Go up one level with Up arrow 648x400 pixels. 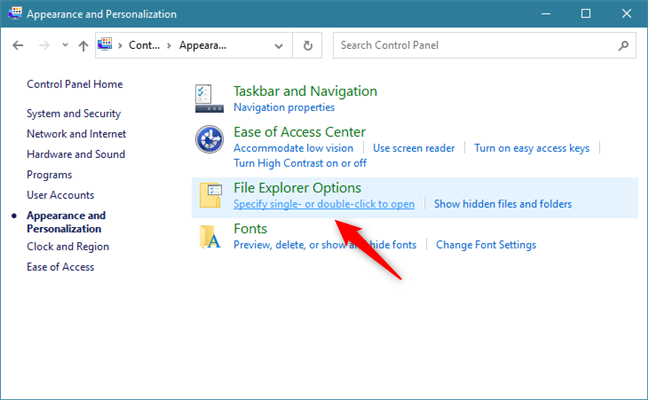click(83, 45)
